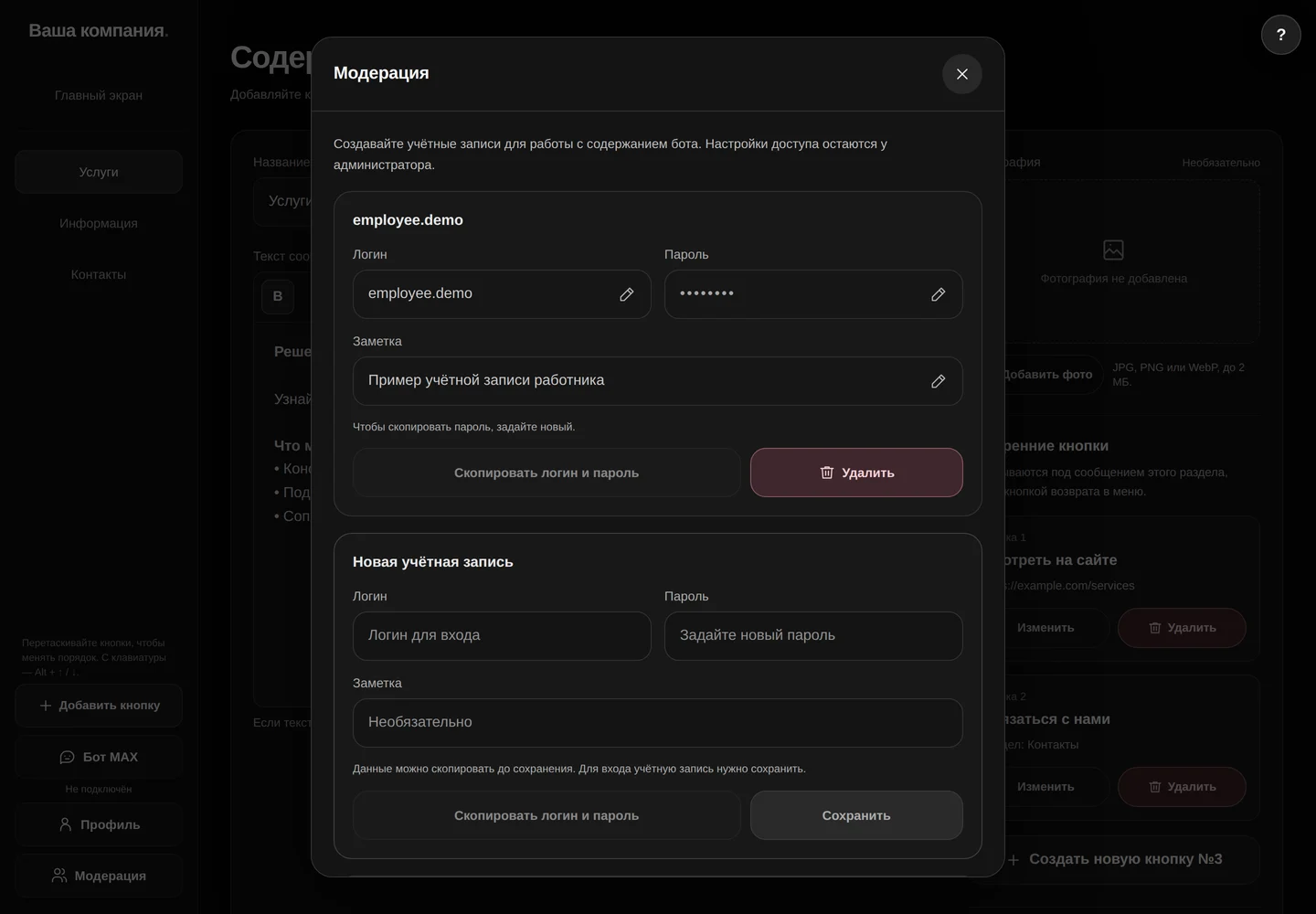Close the Модерация dialog with the X icon
This screenshot has width=1316, height=914.
(962, 74)
